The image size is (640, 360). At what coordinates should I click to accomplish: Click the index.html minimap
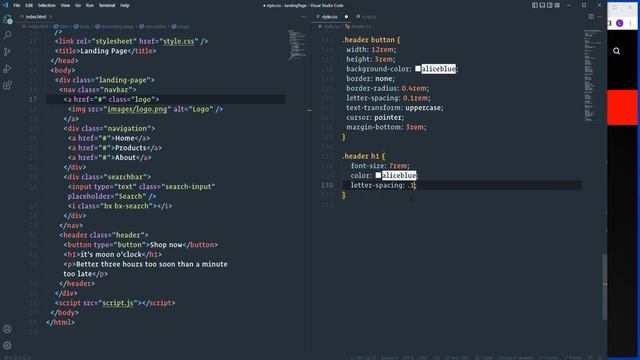[297, 45]
